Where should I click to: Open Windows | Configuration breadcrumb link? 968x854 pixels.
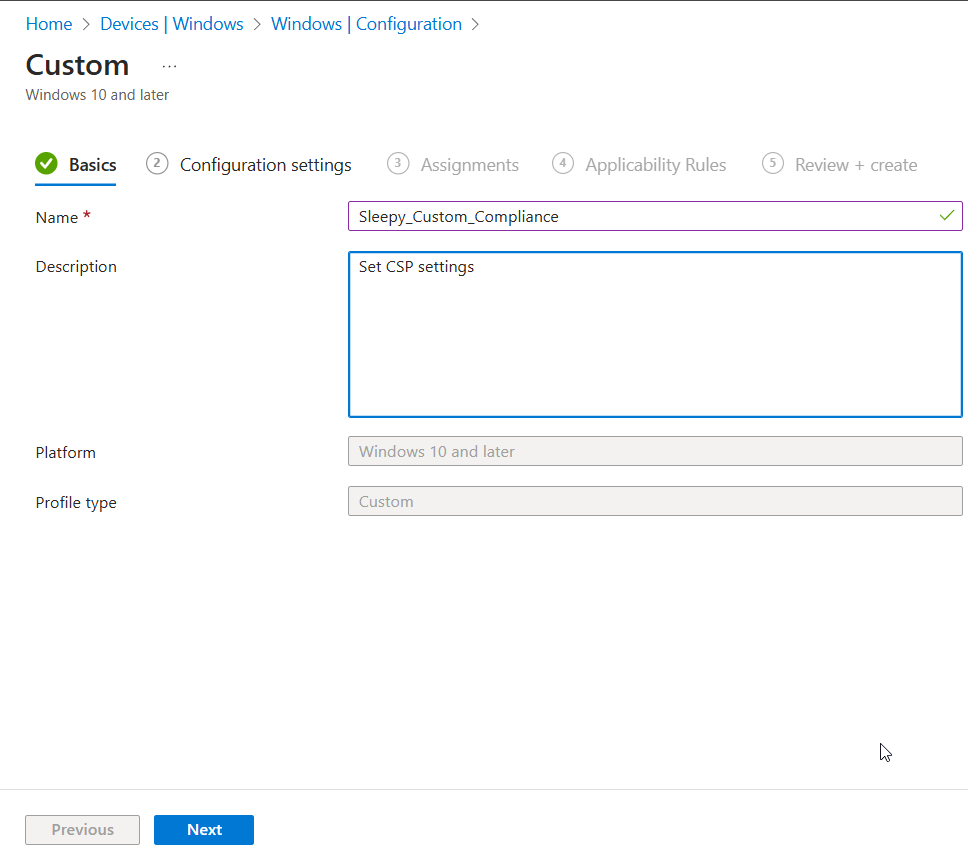pos(364,23)
